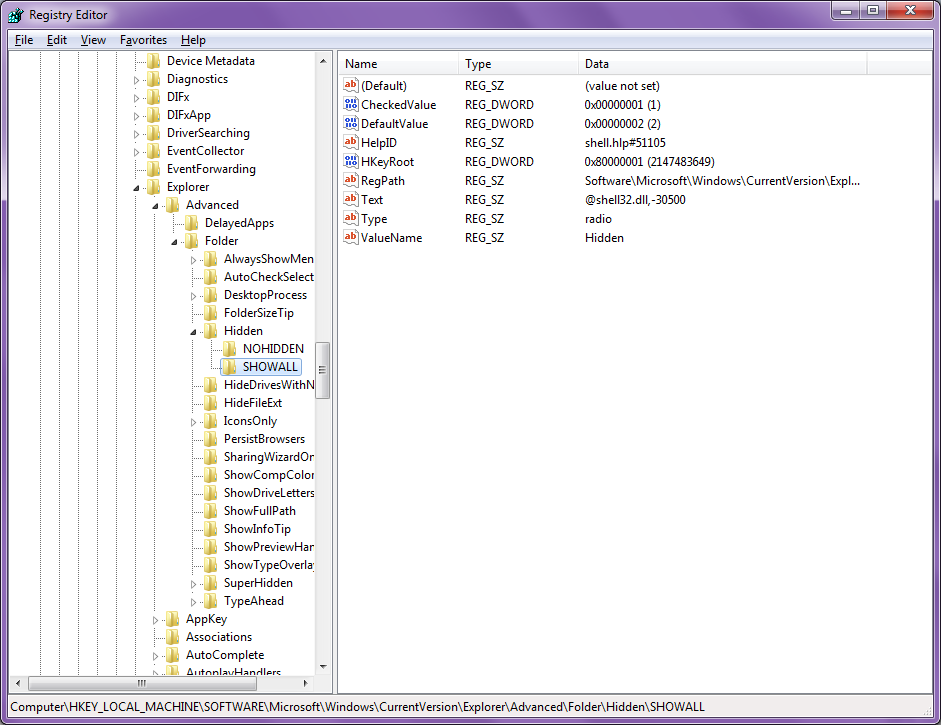Sort values by Data column header
Screen dimensions: 941x725
[723, 64]
